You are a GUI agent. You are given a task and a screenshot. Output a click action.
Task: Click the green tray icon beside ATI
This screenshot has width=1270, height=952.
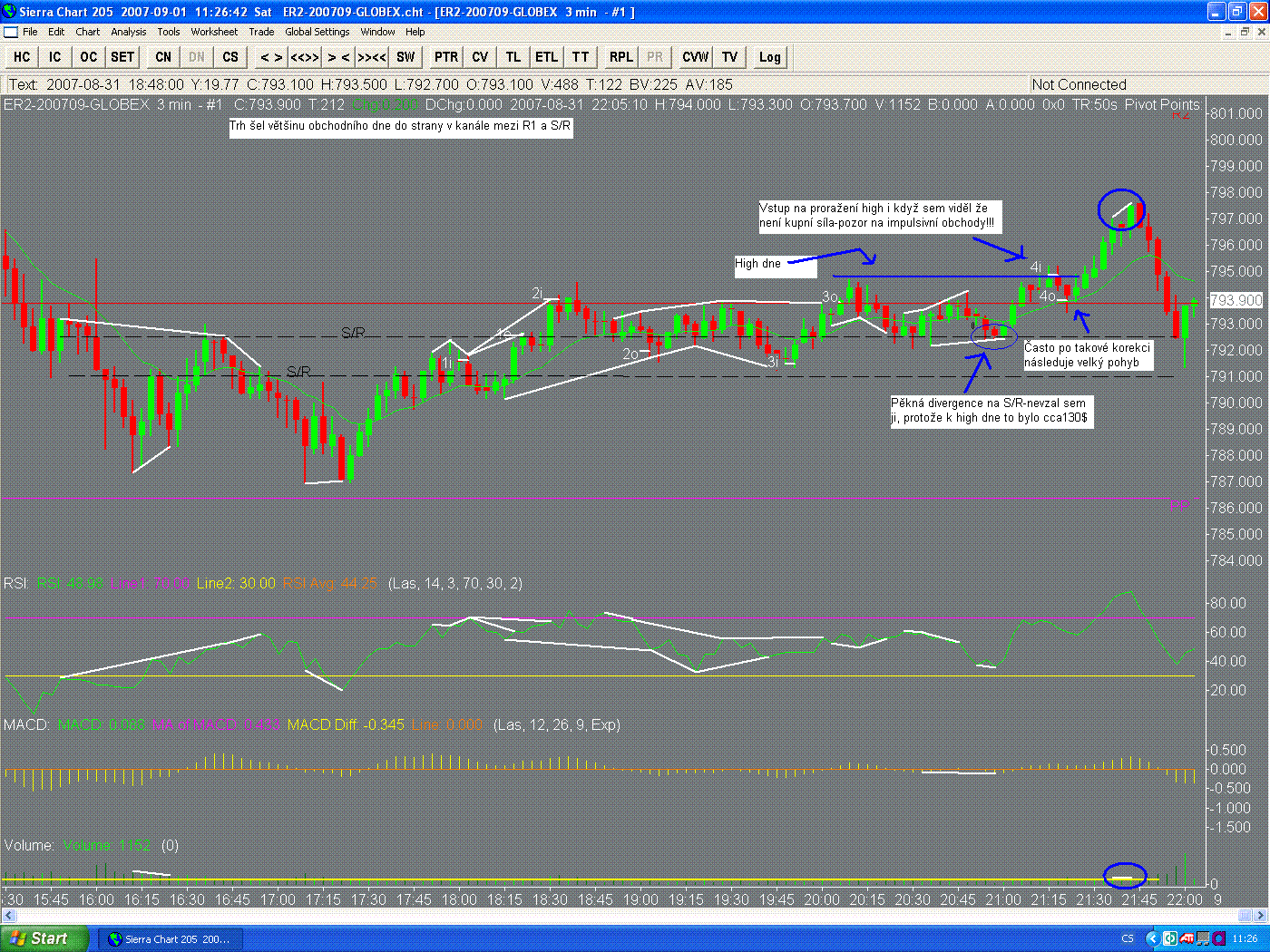coord(1170,938)
